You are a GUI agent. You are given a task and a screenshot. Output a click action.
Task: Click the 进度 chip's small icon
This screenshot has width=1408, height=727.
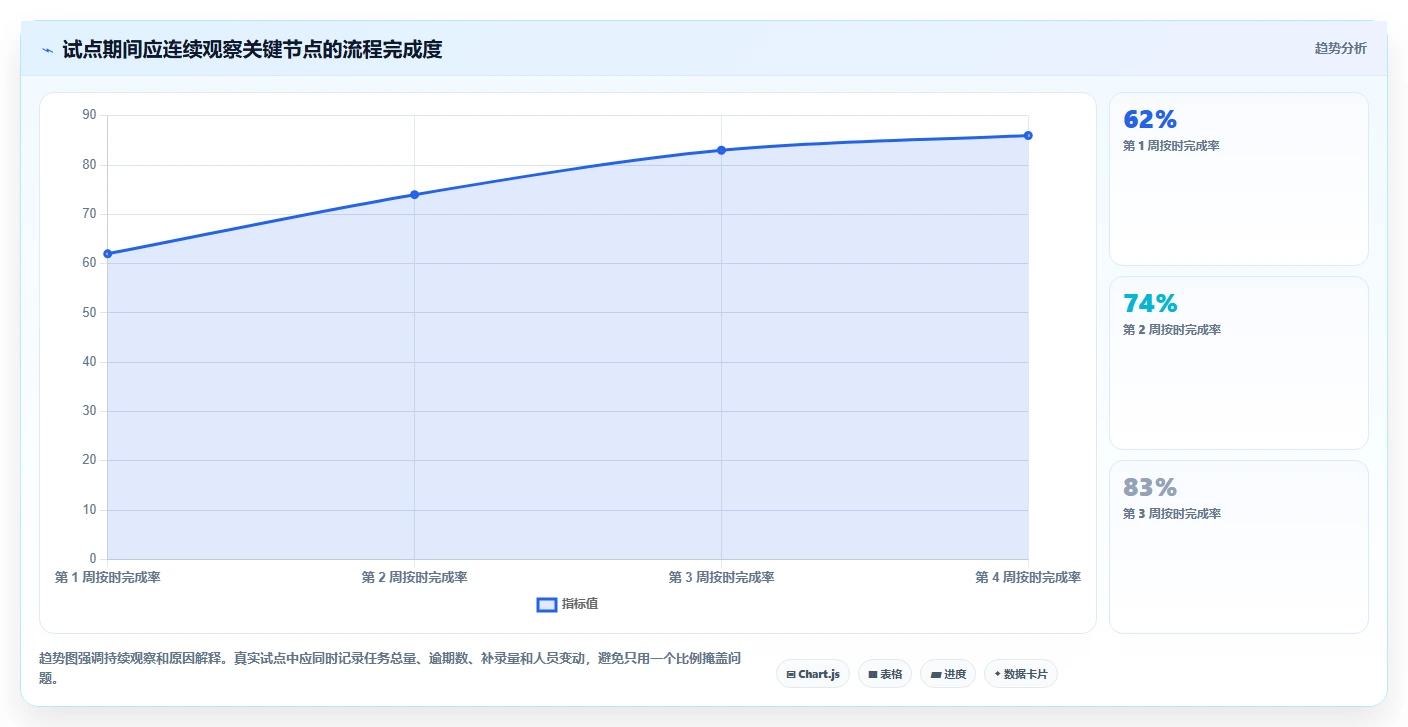[x=935, y=675]
